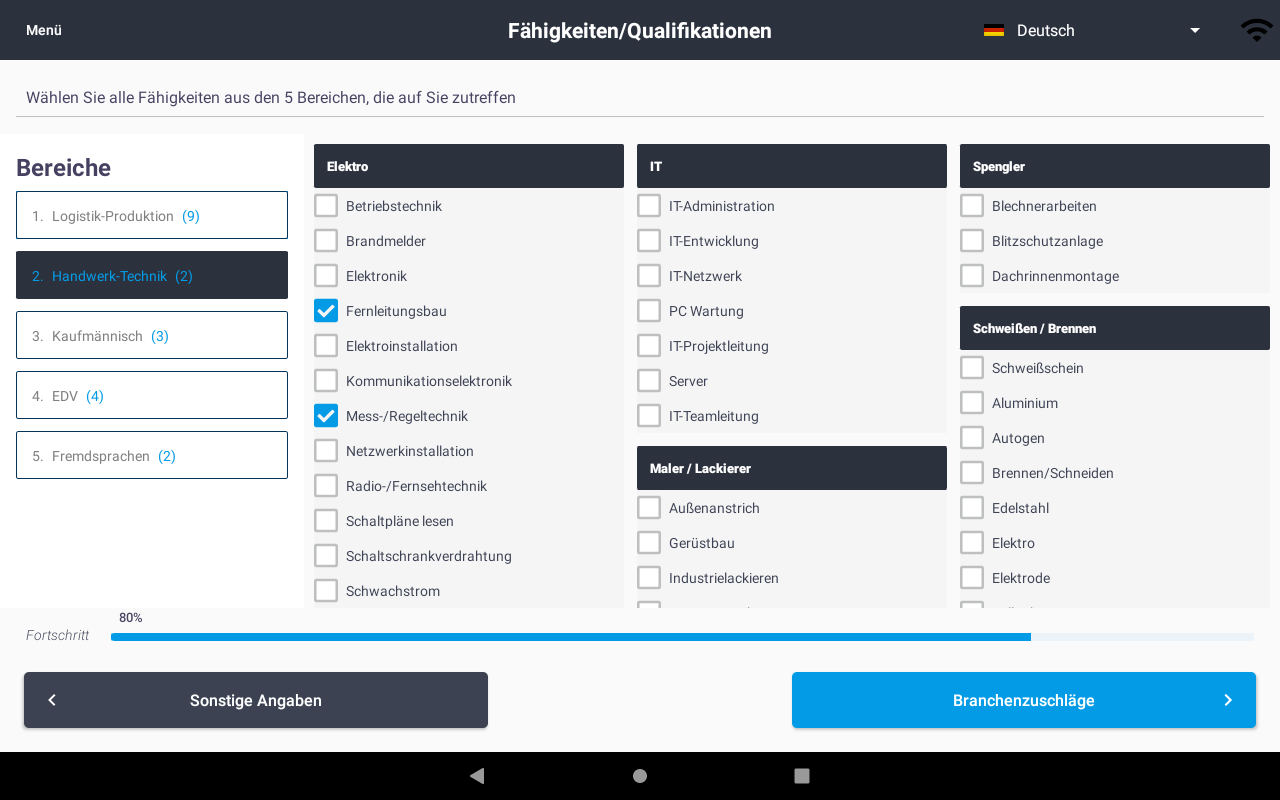1280x800 pixels.
Task: Click the left chevron on Sonstige Angaben
Action: 52,700
